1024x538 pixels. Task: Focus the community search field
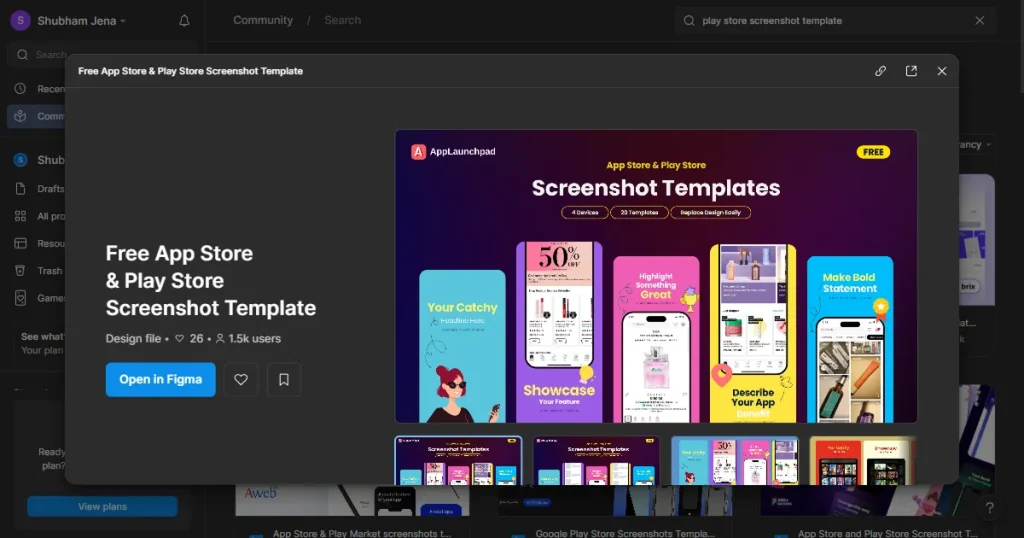click(834, 21)
